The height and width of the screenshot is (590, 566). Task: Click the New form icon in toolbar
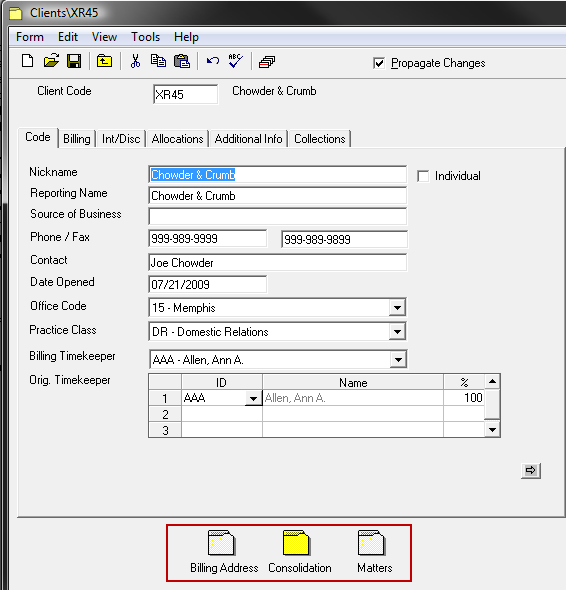27,61
